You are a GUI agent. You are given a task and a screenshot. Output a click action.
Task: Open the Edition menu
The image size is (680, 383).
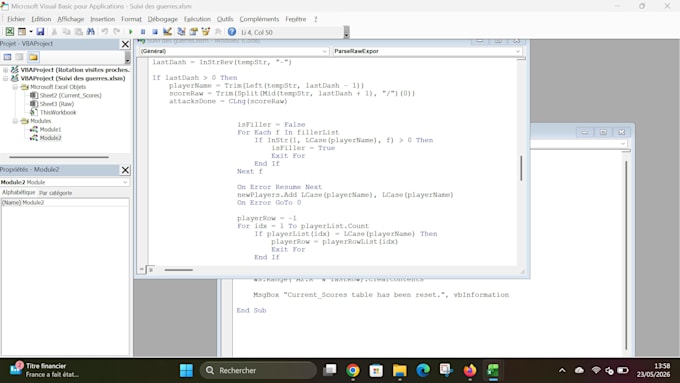click(x=41, y=19)
